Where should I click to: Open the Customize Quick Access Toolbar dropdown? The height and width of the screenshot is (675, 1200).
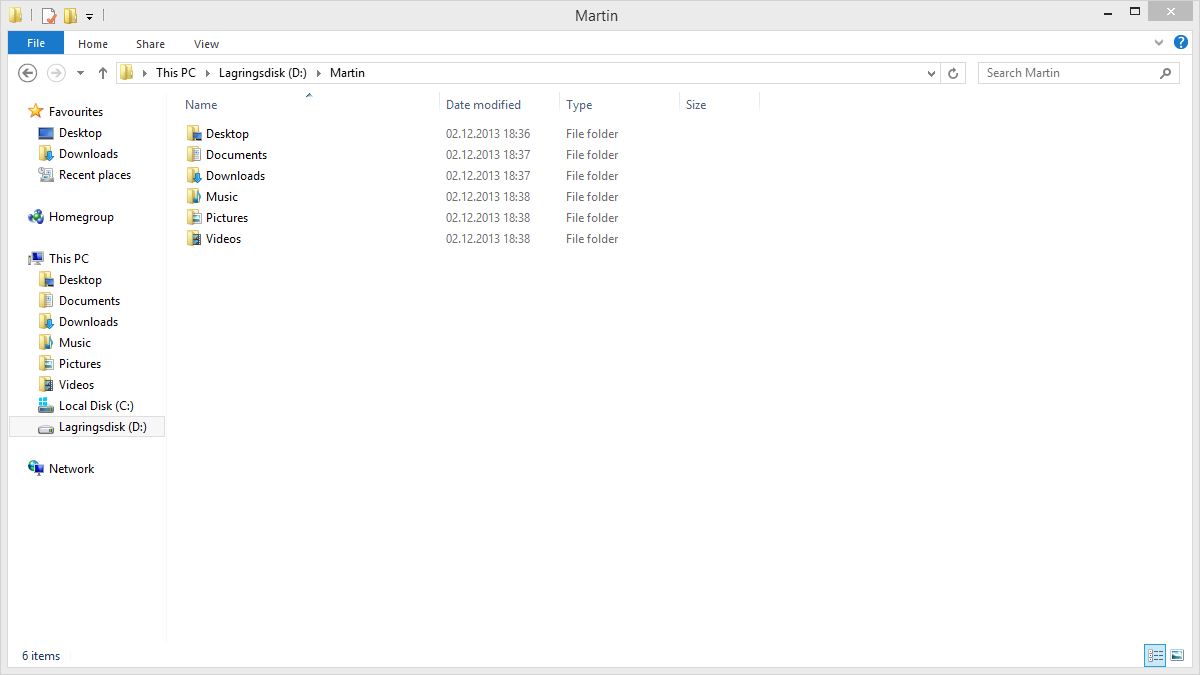[x=90, y=17]
